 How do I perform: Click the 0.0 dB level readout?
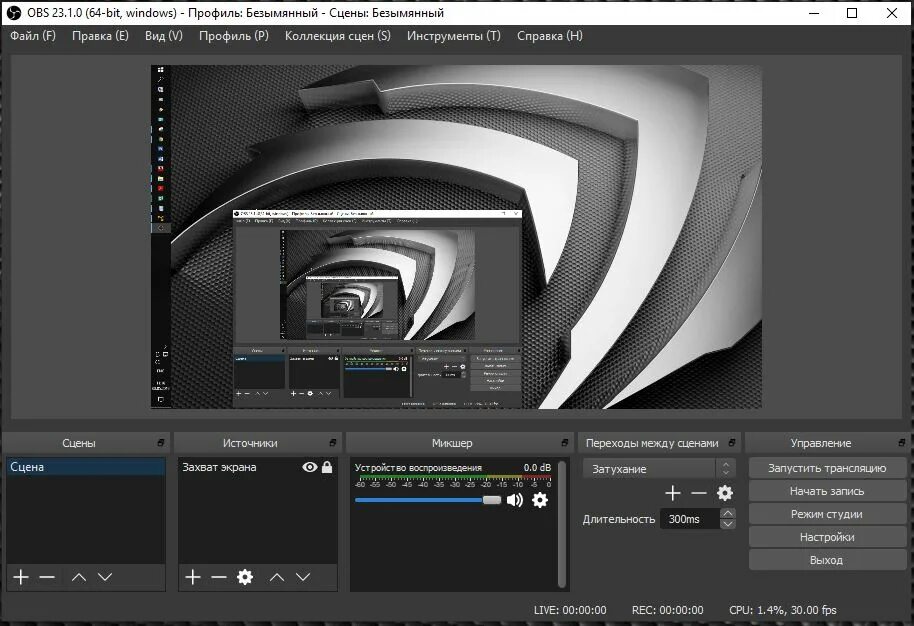point(537,467)
